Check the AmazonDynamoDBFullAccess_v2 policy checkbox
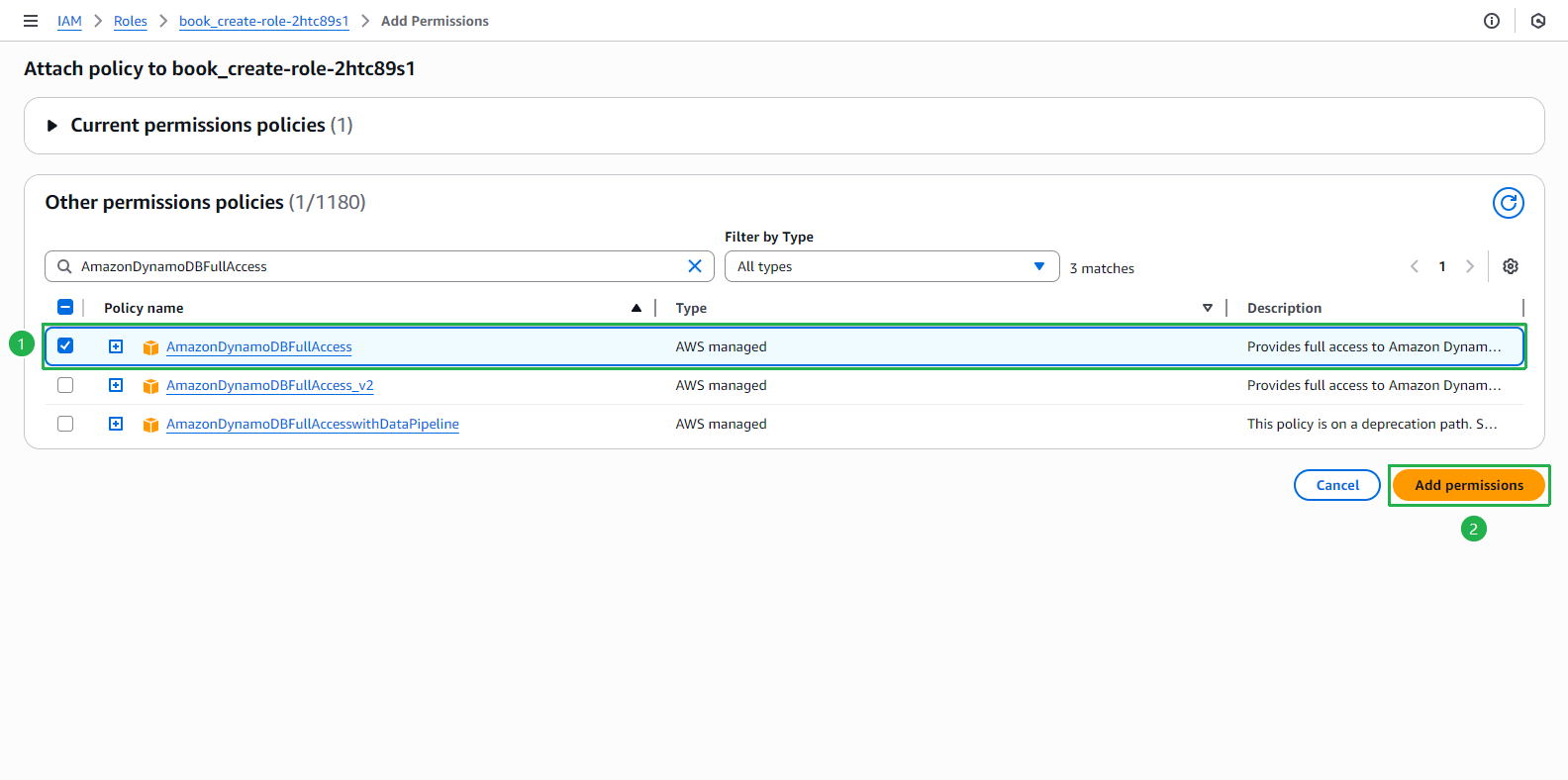Image resolution: width=1568 pixels, height=780 pixels. (65, 385)
